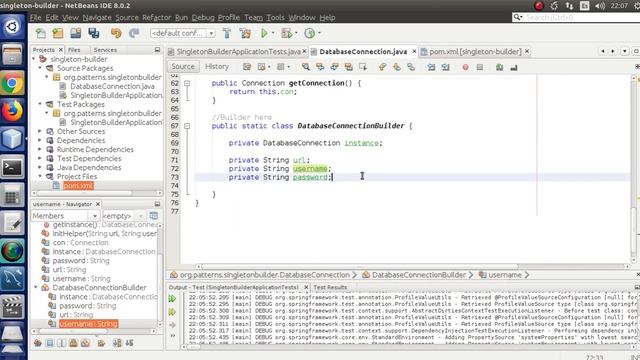This screenshot has width=640, height=360.
Task: Click the New File toolbar icon
Action: click(x=41, y=33)
